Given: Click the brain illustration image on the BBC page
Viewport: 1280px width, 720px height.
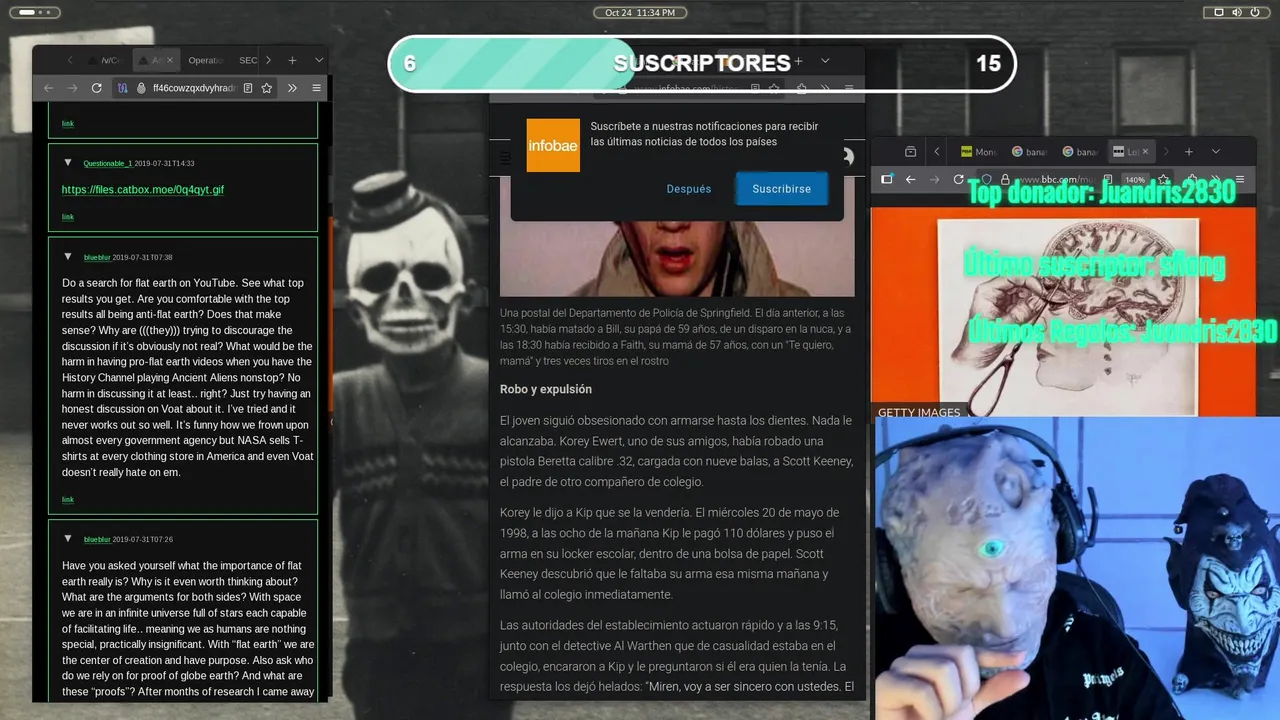Looking at the screenshot, I should click(1067, 316).
